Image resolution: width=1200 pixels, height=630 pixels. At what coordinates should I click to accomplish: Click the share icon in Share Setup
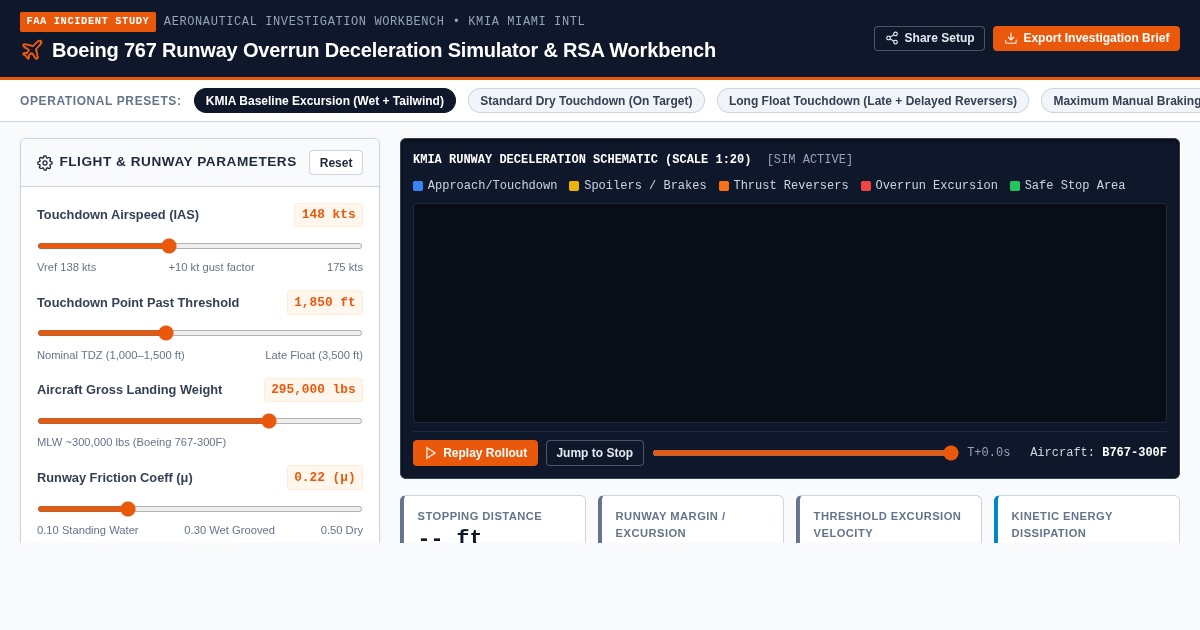click(892, 38)
